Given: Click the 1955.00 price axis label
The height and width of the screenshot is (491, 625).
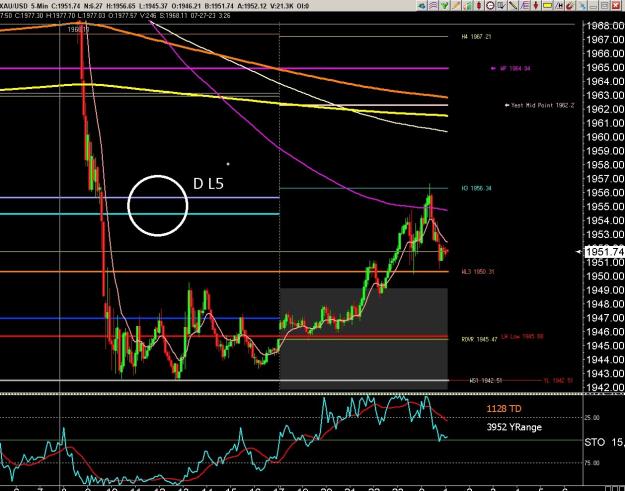Looking at the screenshot, I should click(605, 207).
